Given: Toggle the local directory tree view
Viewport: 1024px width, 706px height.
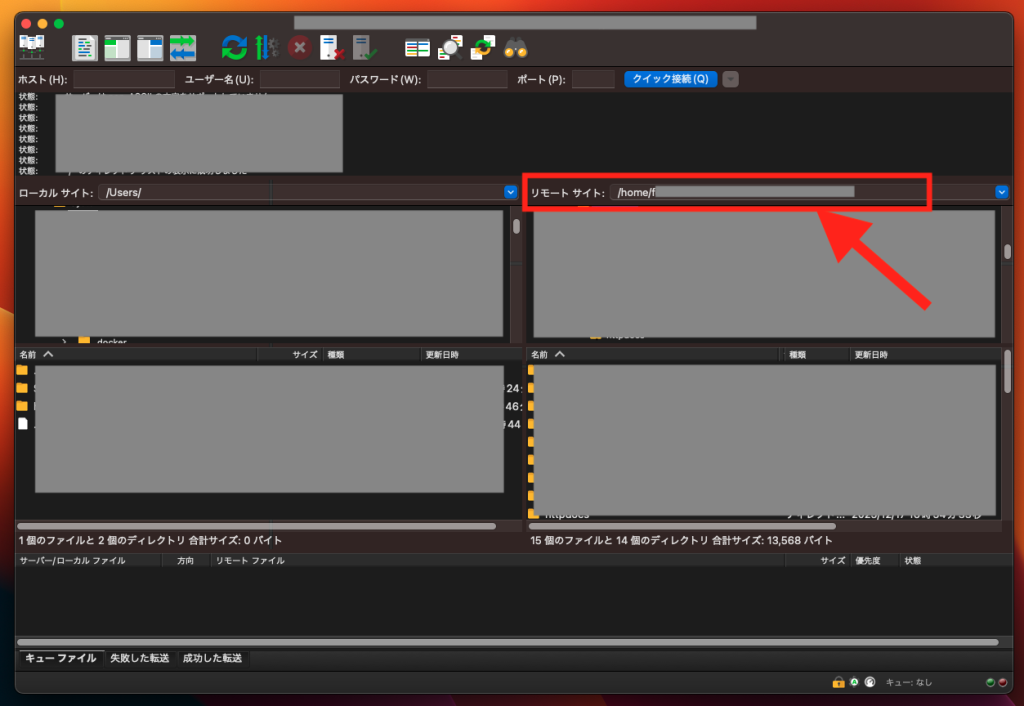Looking at the screenshot, I should (x=117, y=47).
